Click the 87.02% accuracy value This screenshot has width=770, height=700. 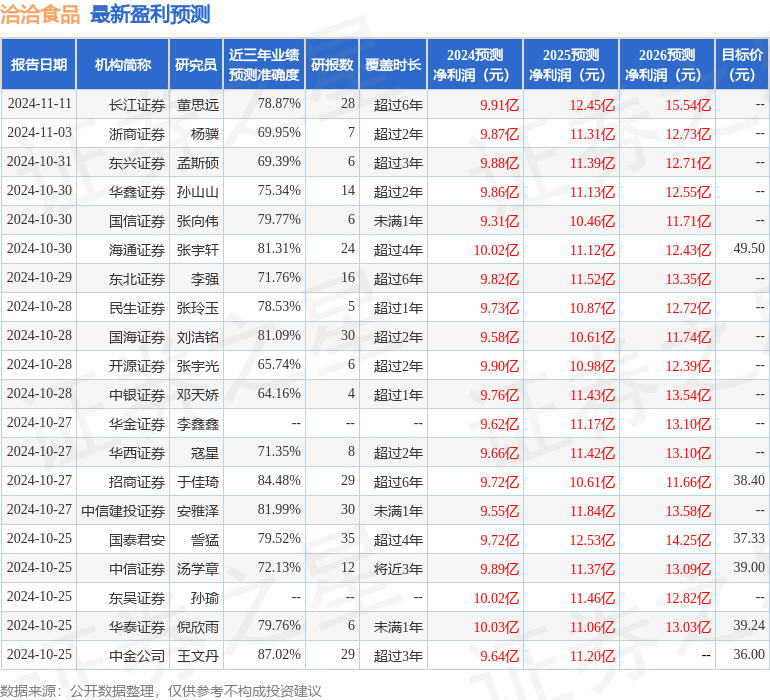click(279, 654)
